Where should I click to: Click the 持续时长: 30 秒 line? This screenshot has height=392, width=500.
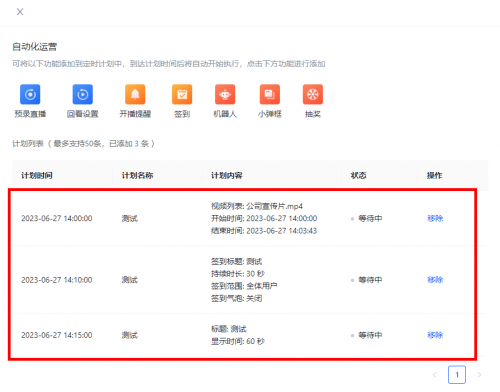238,274
